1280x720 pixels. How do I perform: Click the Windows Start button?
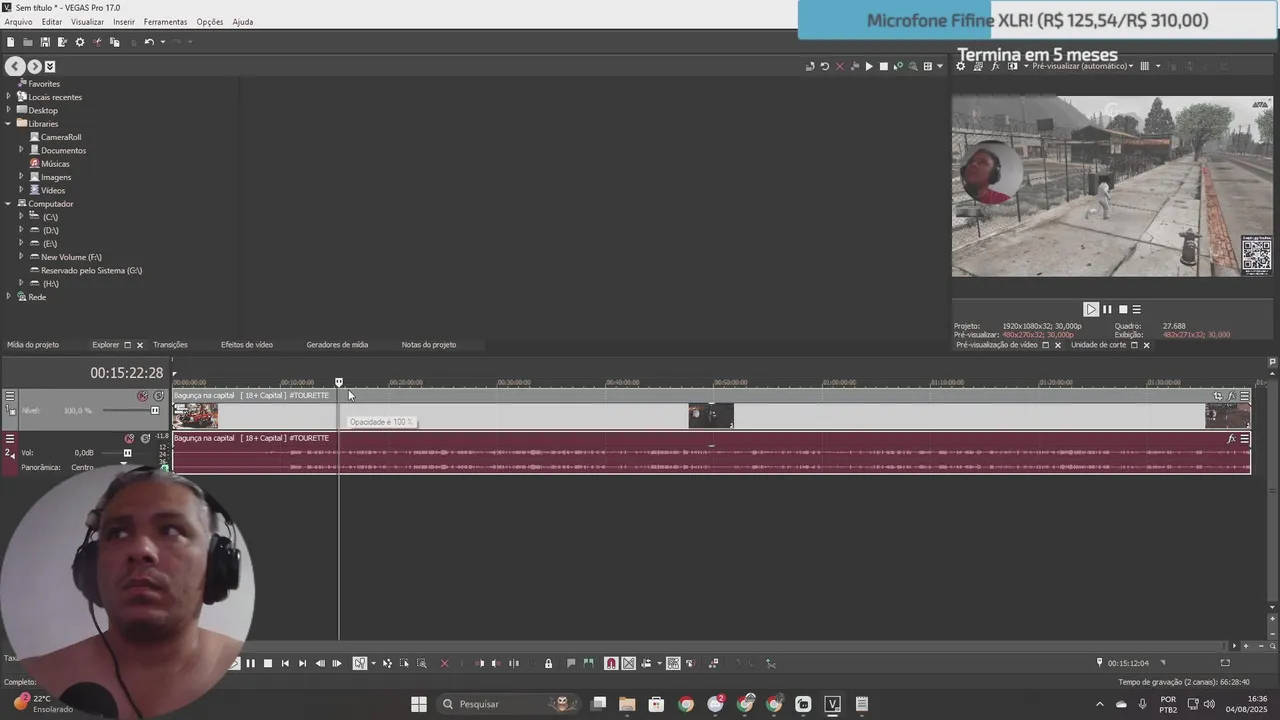419,704
